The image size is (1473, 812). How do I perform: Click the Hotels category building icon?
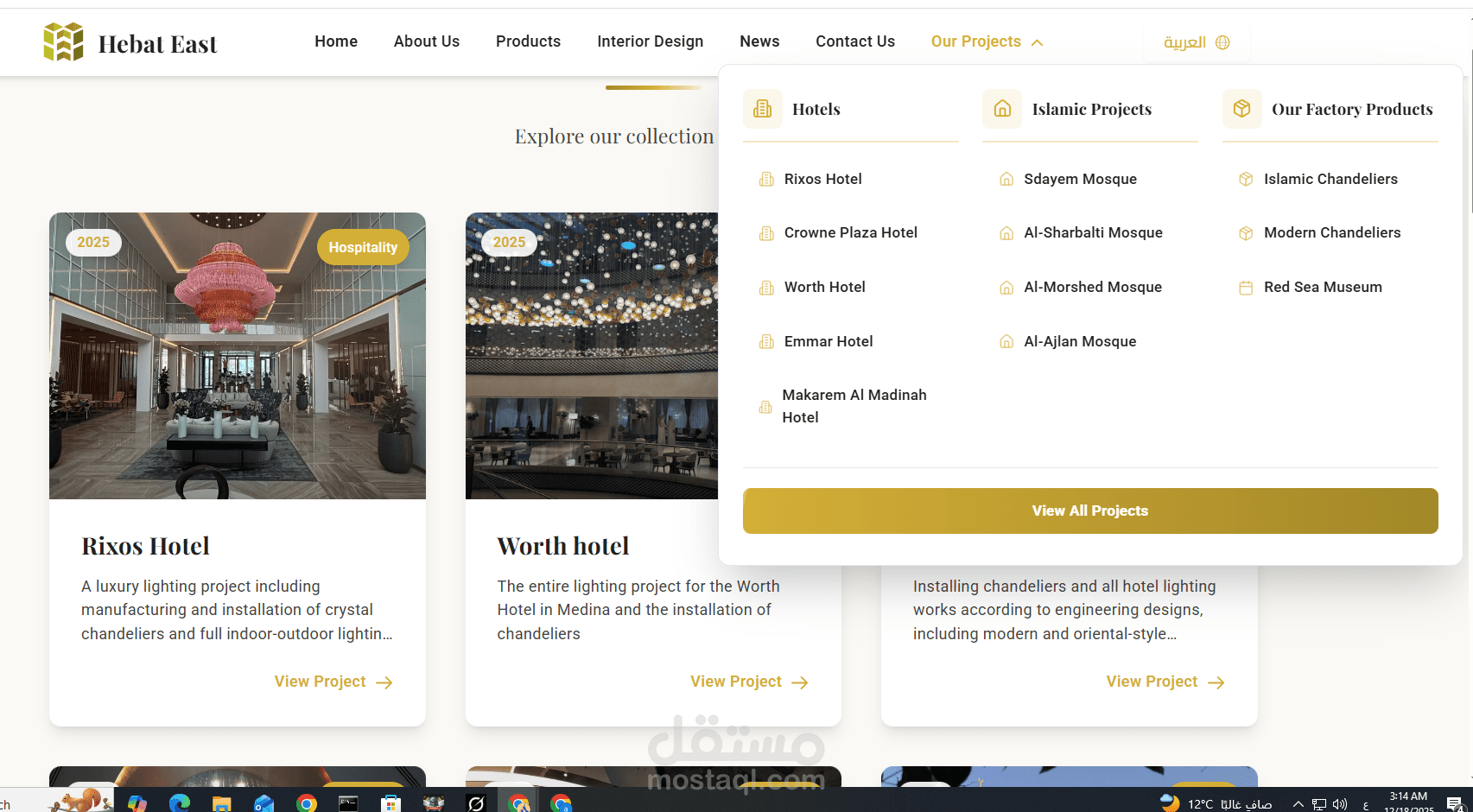pyautogui.click(x=762, y=109)
